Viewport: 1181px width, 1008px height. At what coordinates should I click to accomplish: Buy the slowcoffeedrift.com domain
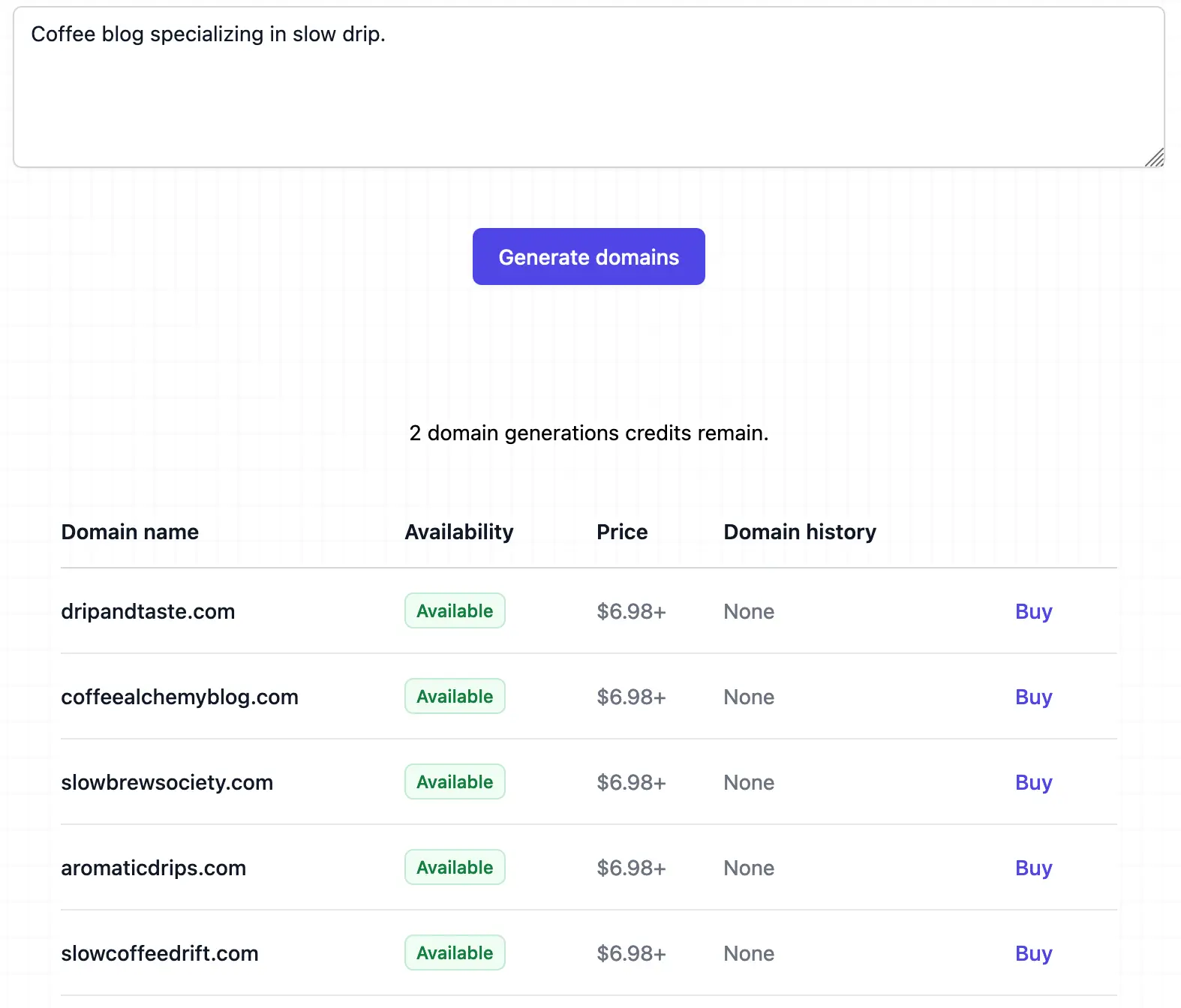tap(1033, 953)
